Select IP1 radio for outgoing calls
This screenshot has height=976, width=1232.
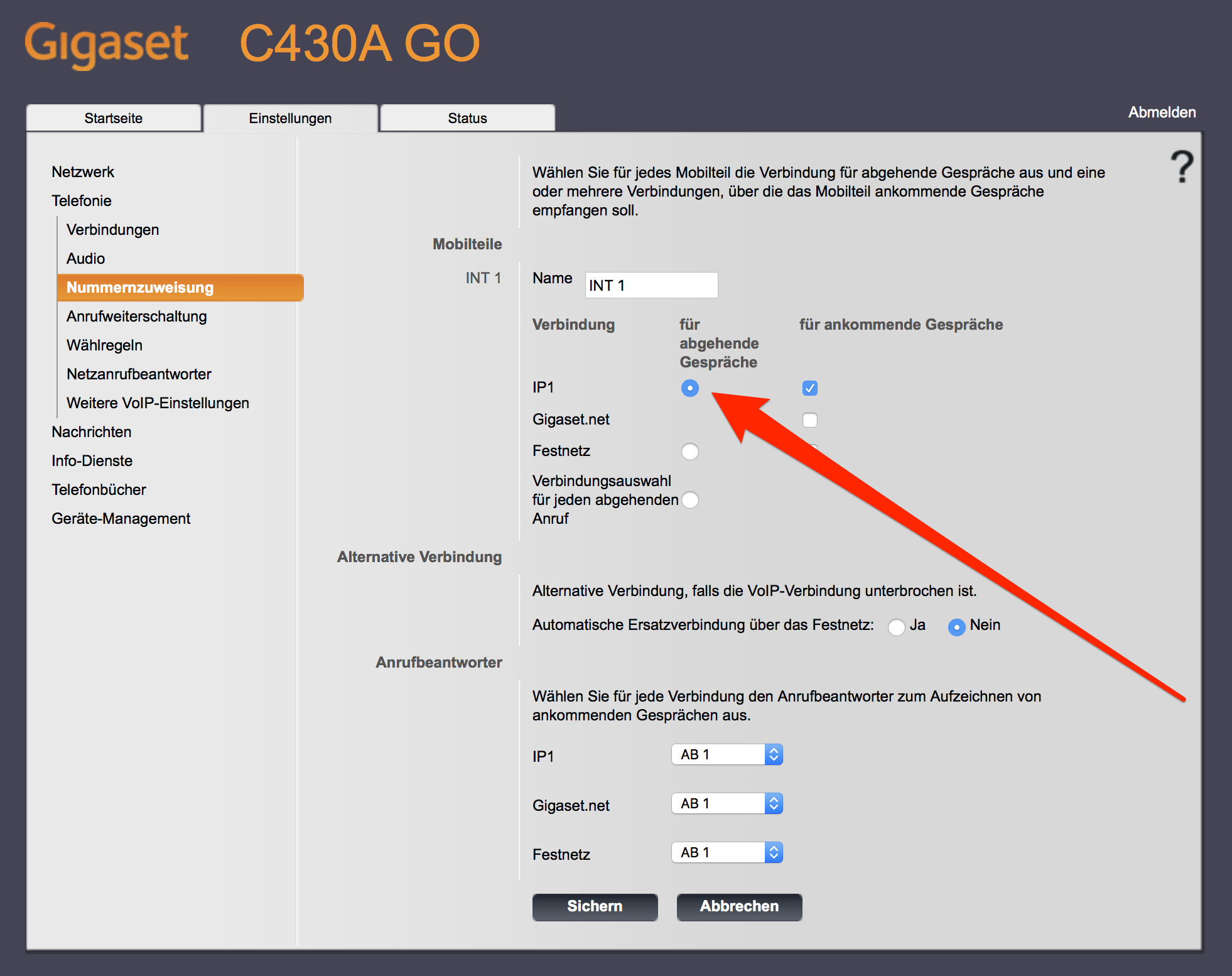[x=689, y=388]
